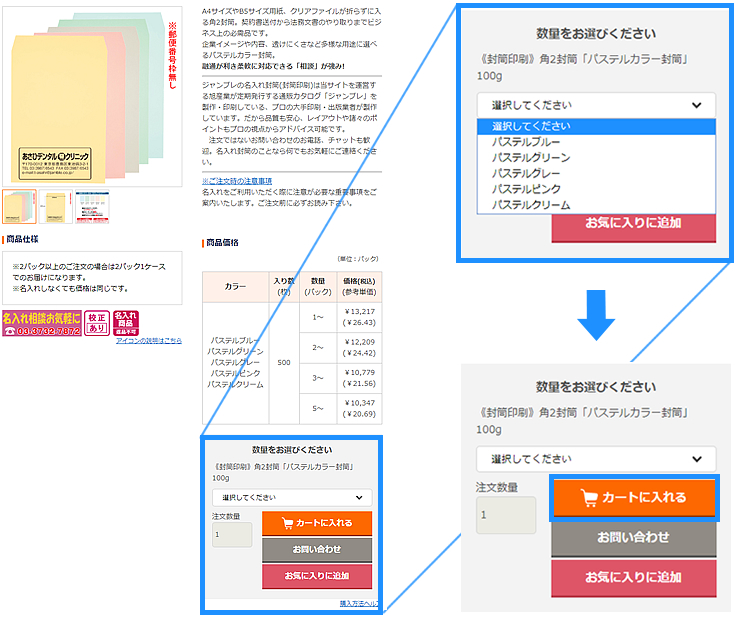This screenshot has height=621, width=740.
Task: Click the 注文数量 field in the lower-right panel
Action: click(505, 515)
